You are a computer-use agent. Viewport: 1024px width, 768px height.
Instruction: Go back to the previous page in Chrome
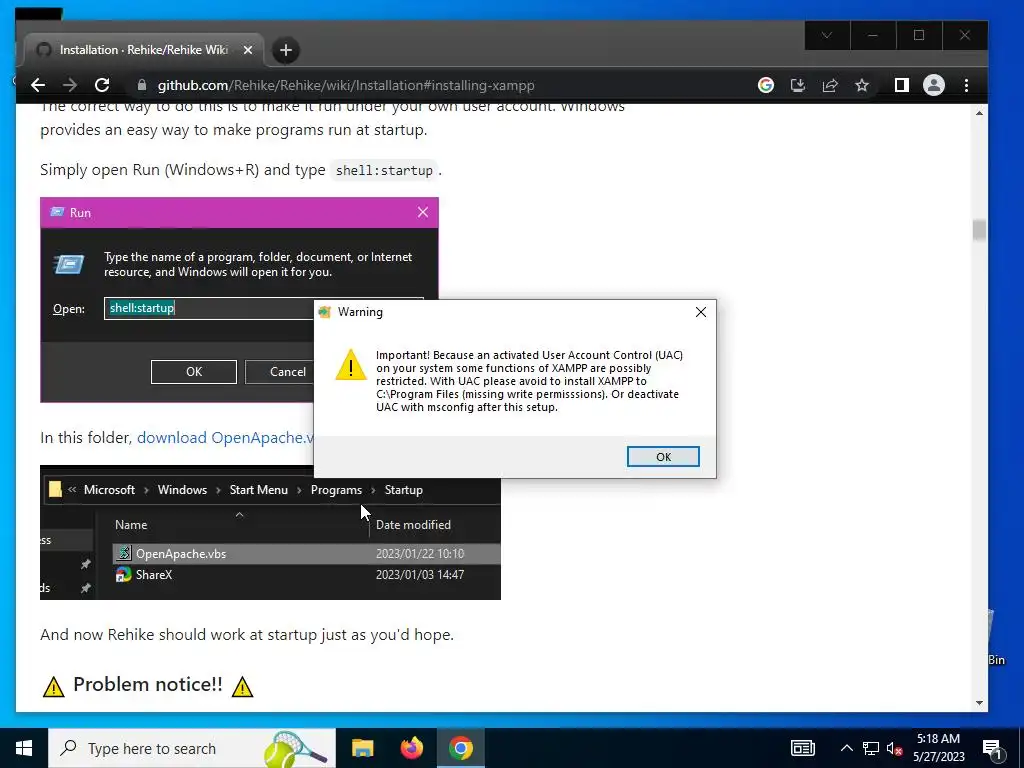coord(38,85)
